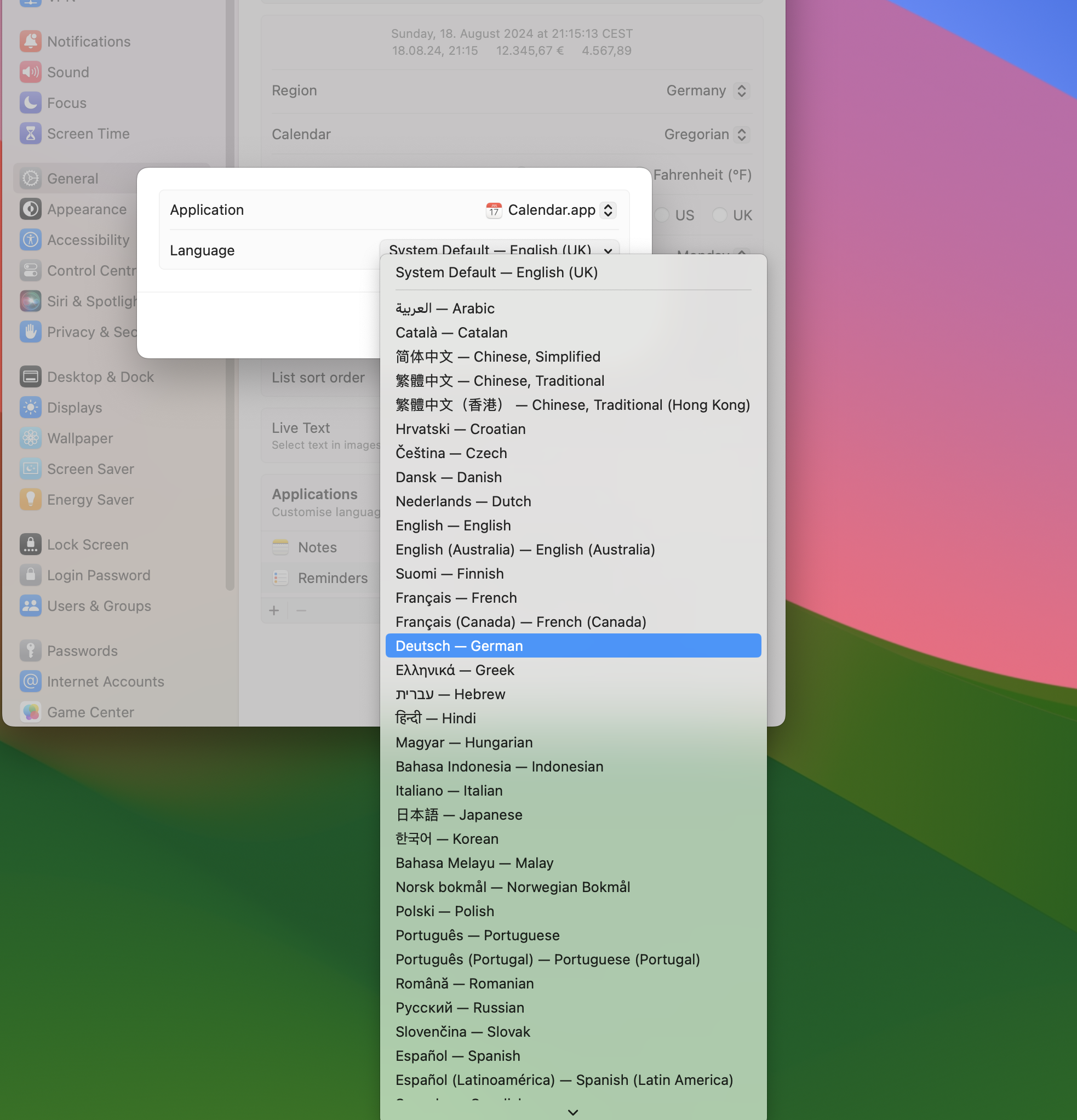Click scroll-down chevron at bottom of language menu

click(572, 1112)
